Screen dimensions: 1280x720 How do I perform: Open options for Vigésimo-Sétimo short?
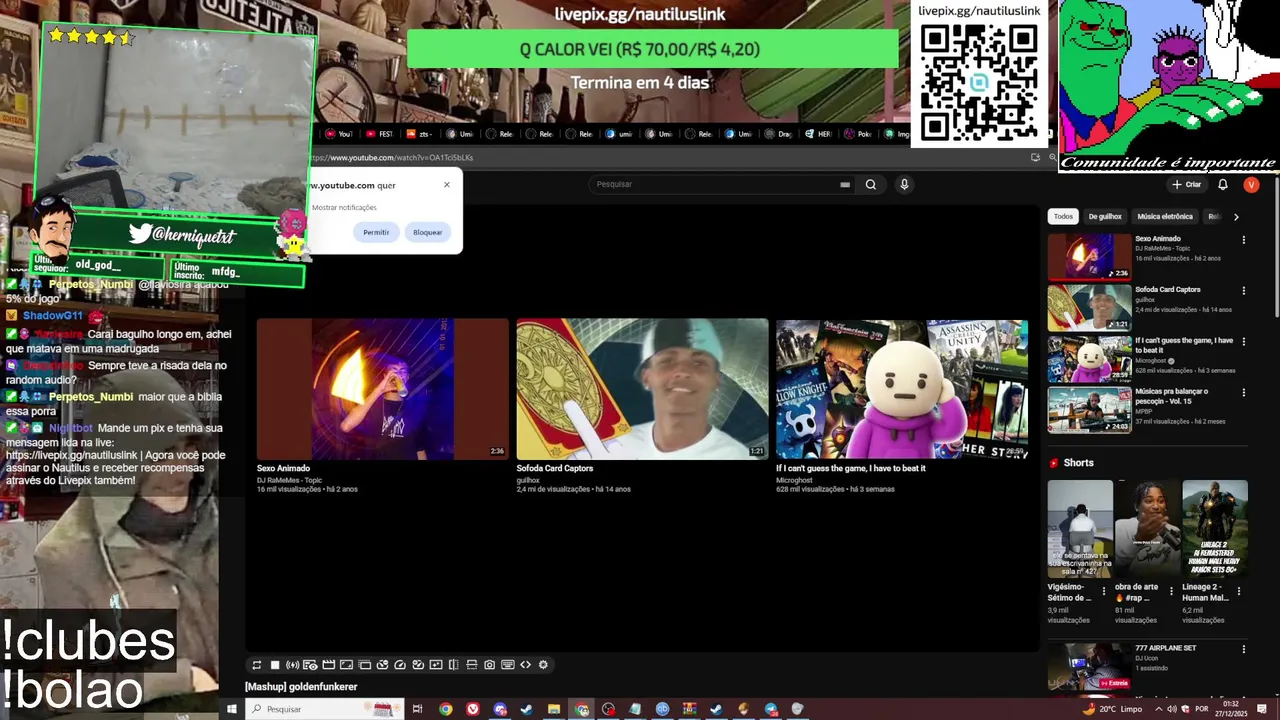[1104, 591]
